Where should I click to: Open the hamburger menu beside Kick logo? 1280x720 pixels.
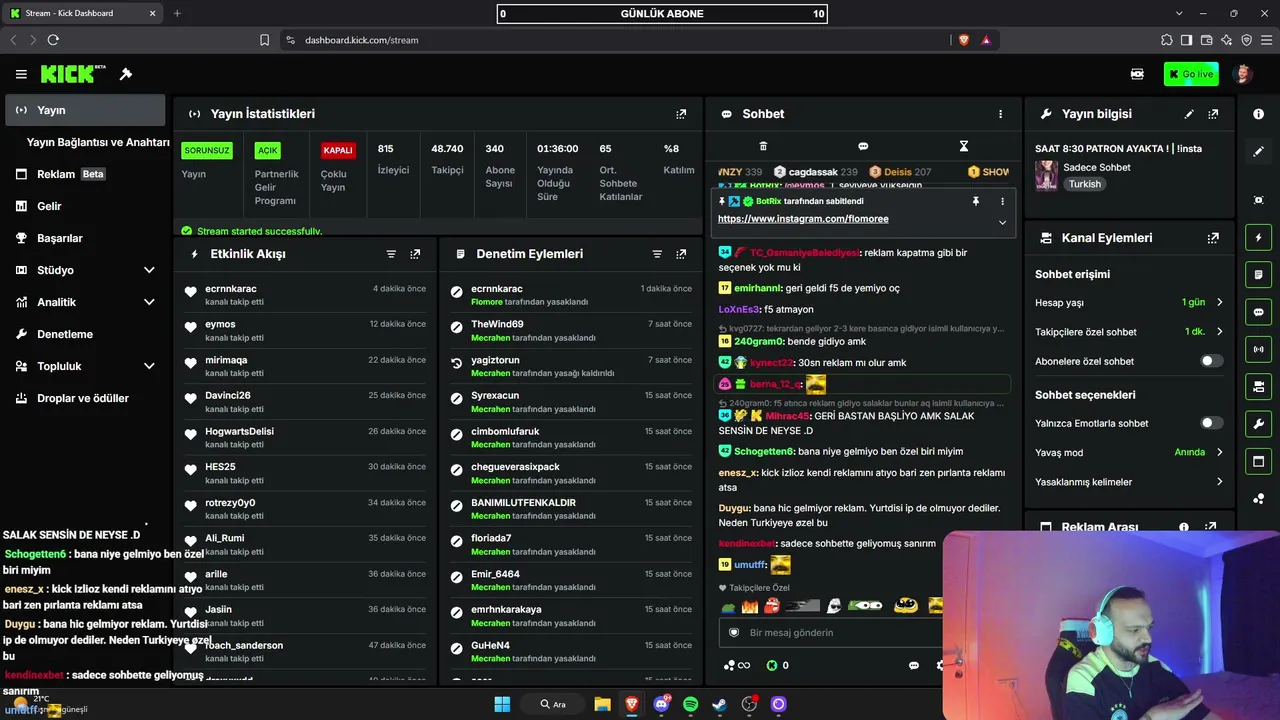pos(21,74)
